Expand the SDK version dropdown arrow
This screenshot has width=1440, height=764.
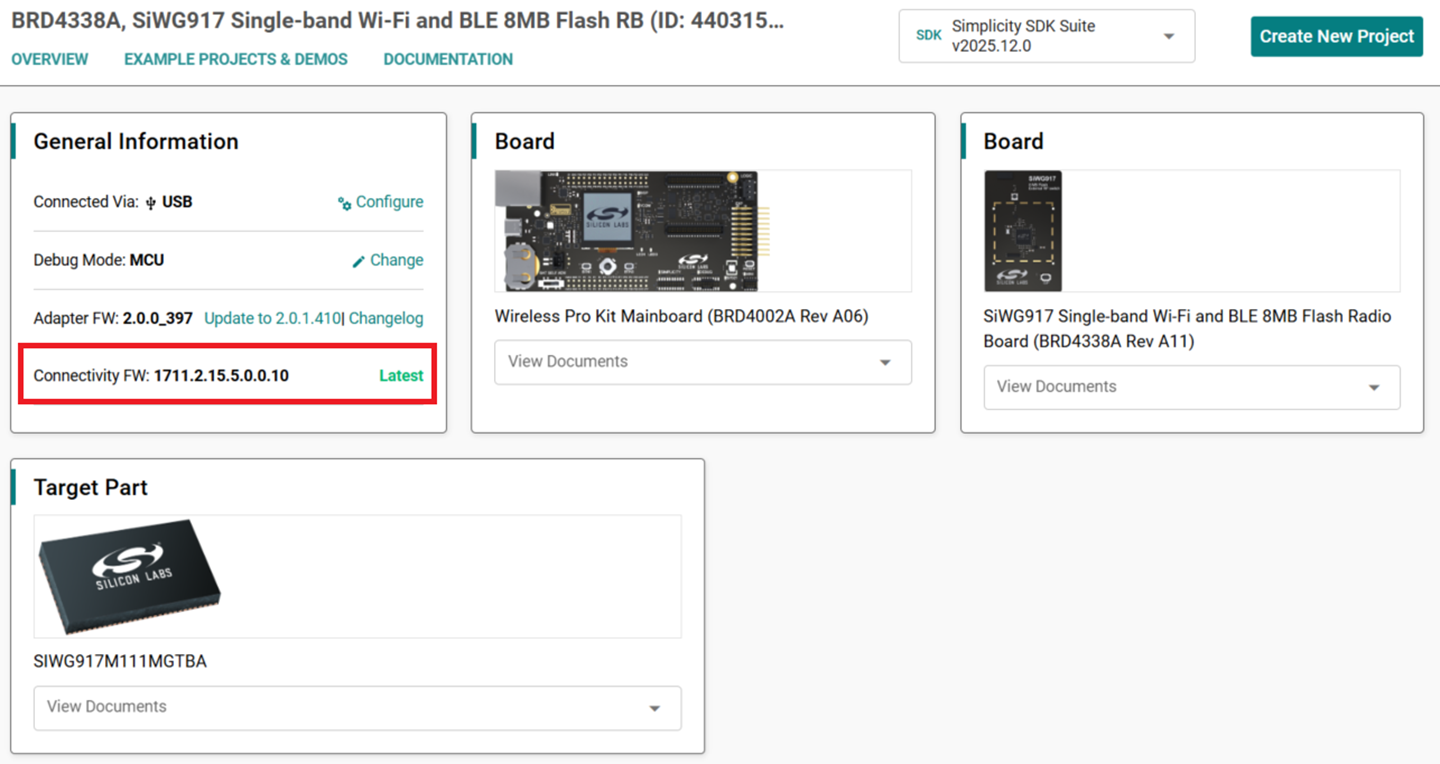point(1168,37)
